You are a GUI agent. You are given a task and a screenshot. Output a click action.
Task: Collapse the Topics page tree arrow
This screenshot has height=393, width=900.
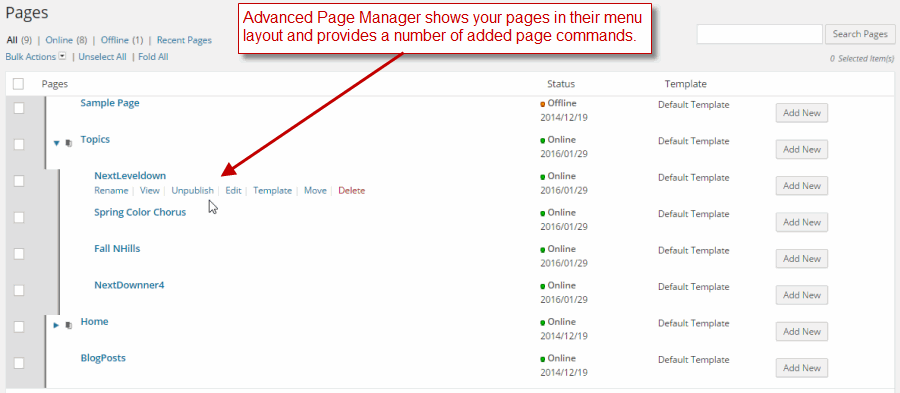(x=56, y=143)
